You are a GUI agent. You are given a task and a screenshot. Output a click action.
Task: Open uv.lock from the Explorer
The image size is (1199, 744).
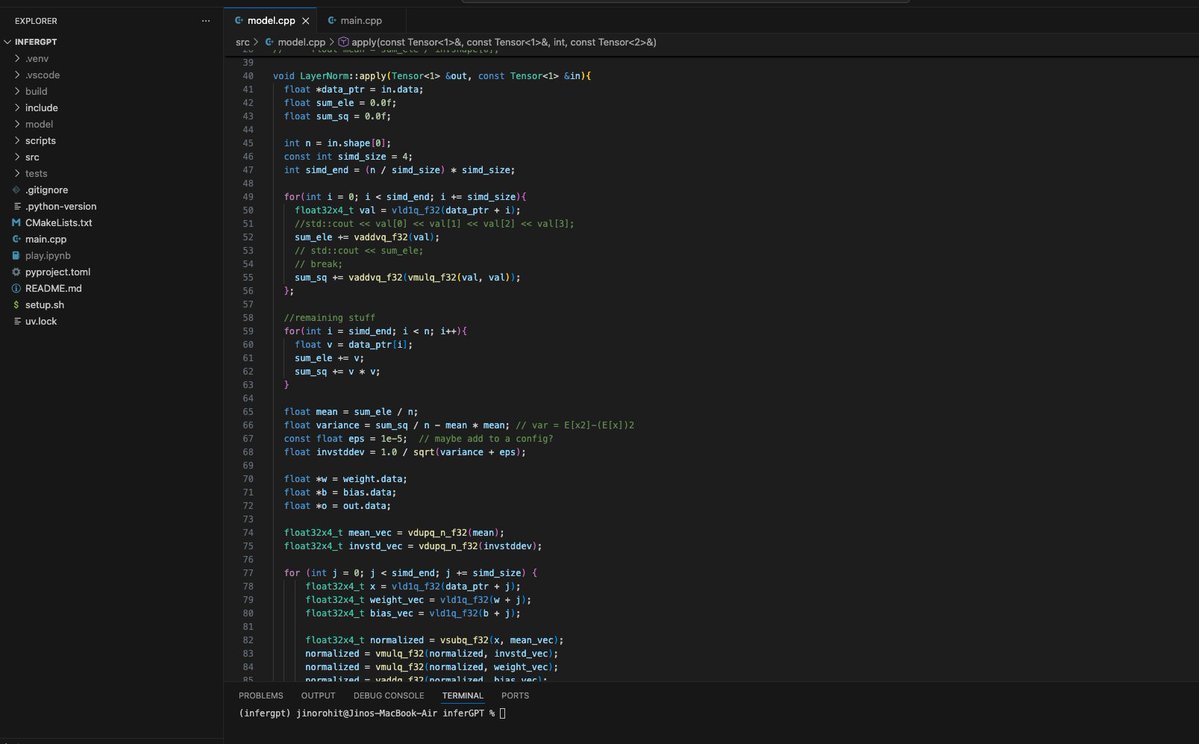coord(41,321)
